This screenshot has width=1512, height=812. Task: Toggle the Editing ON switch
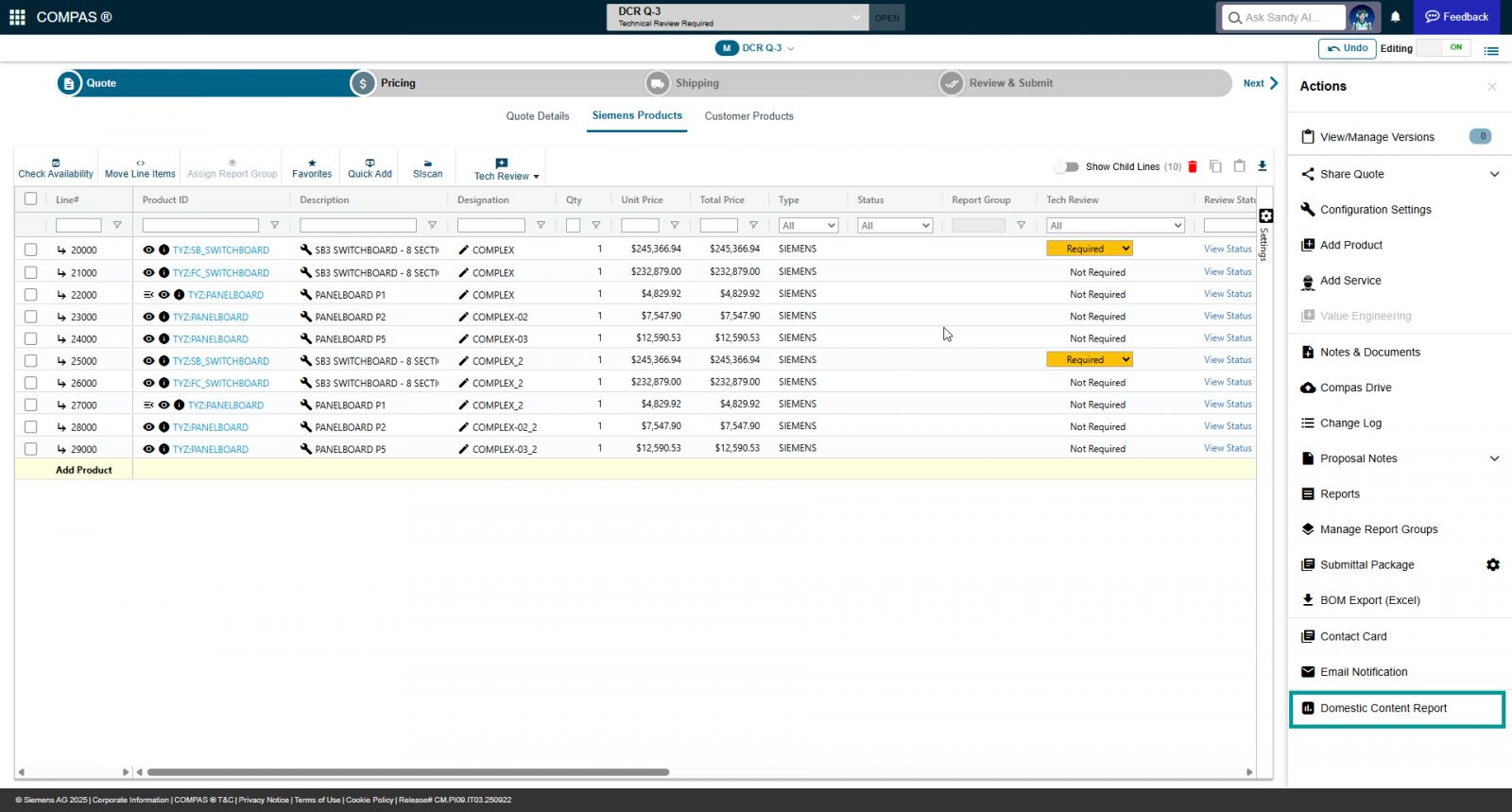(x=1443, y=47)
